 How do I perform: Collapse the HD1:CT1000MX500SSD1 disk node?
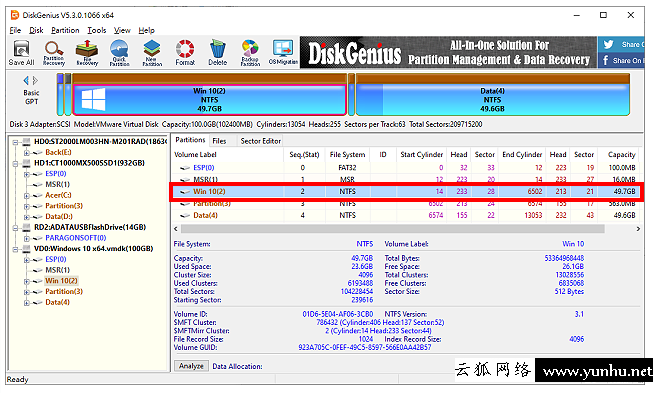click(x=15, y=163)
